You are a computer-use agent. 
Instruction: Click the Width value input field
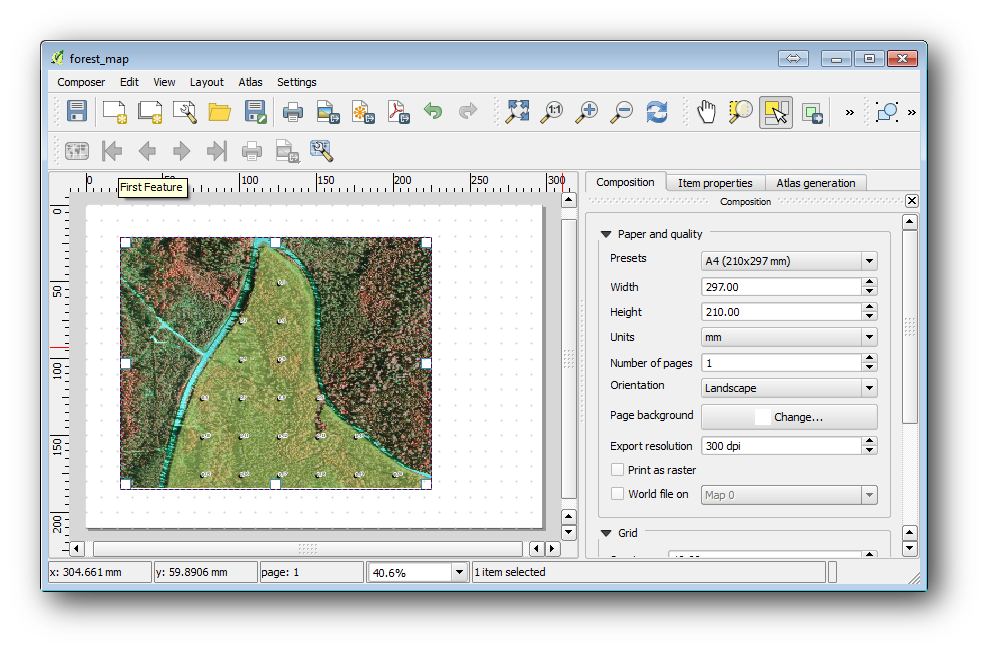[780, 287]
